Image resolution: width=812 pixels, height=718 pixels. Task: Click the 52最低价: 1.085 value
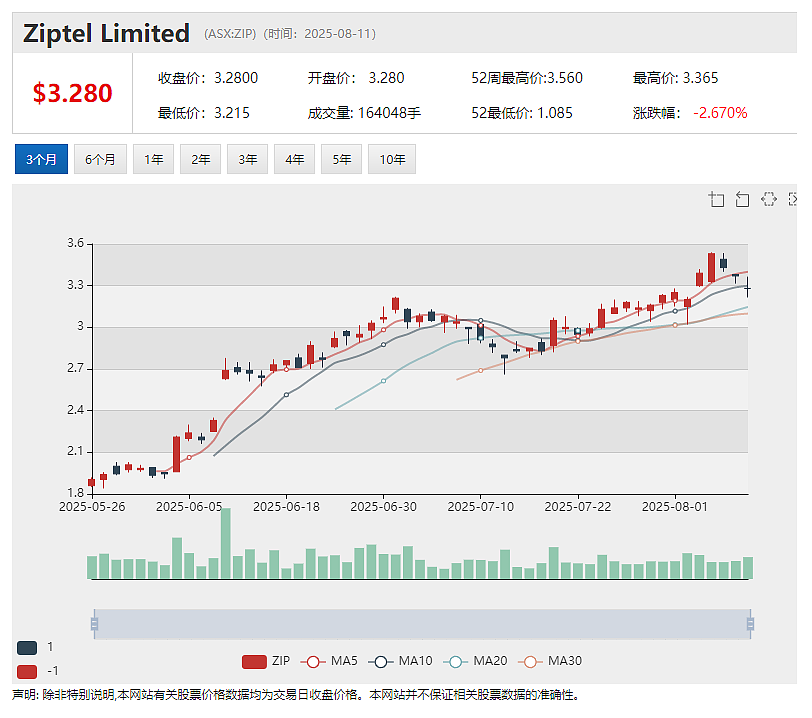coord(521,113)
